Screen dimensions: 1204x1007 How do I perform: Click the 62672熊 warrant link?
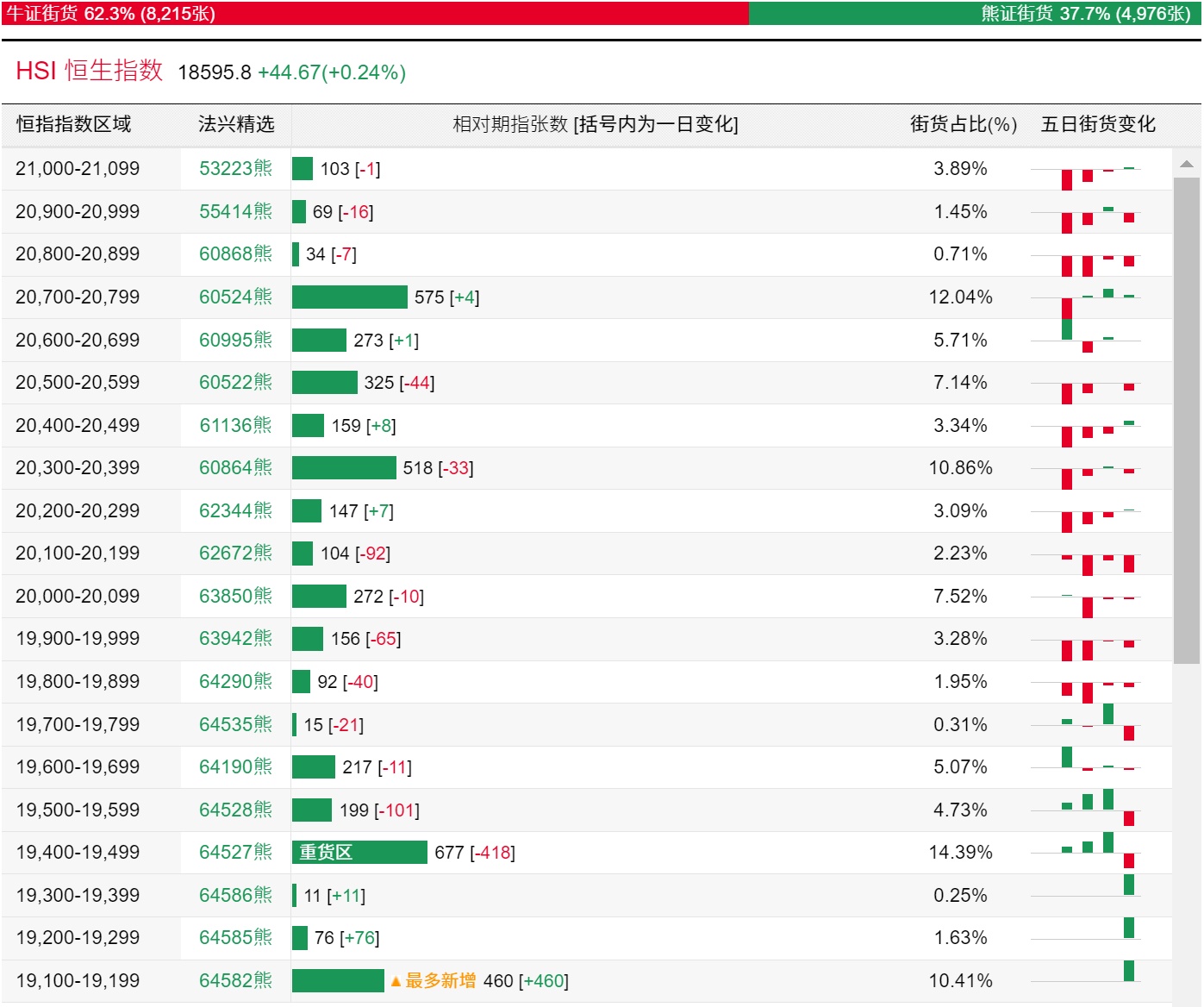[235, 554]
